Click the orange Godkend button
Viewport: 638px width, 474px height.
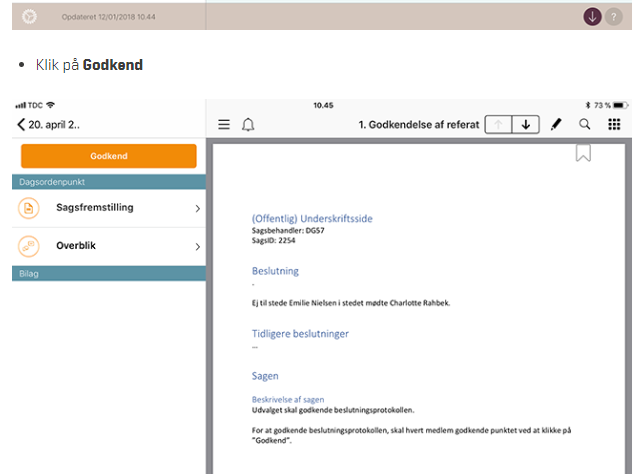tap(108, 156)
